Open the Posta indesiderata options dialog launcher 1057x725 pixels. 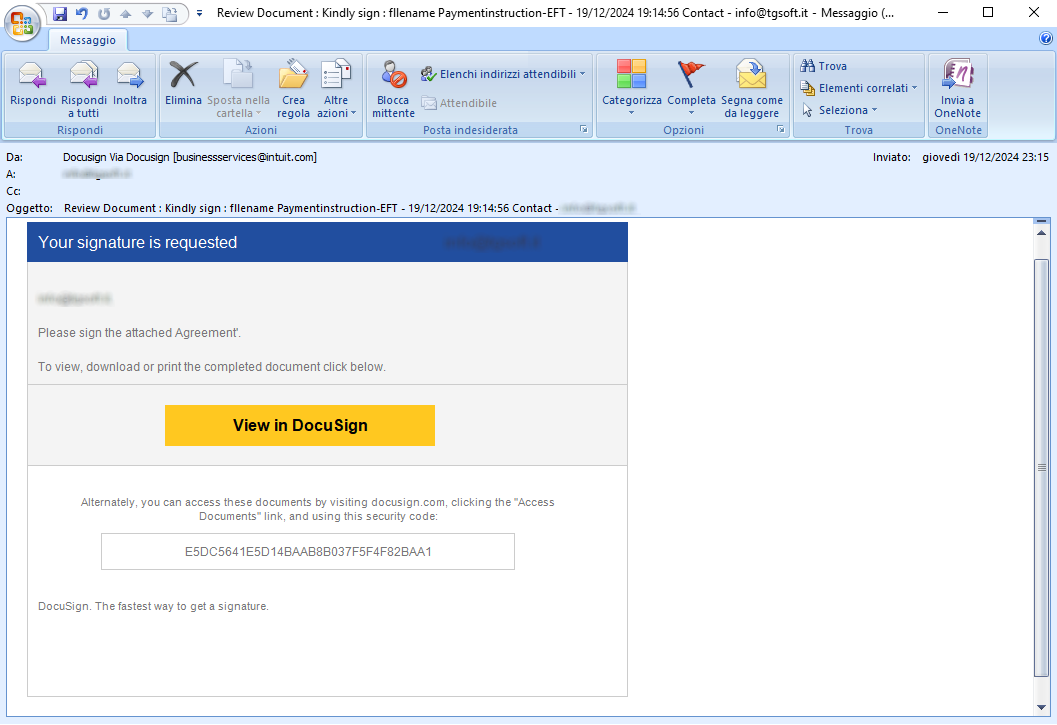[x=584, y=129]
